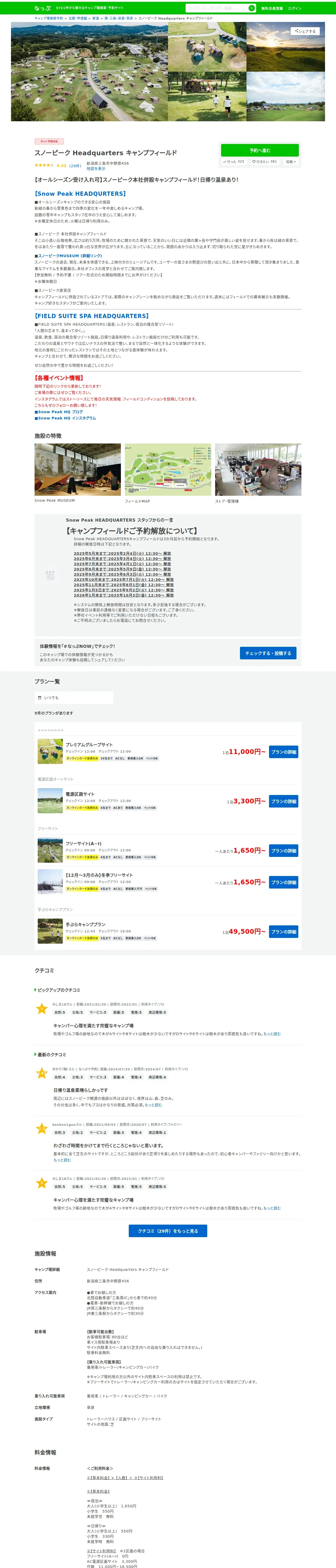Click the 冬季フリーサイト snowy plan photo
Screen dimensions: 336x1568
click(x=50, y=882)
